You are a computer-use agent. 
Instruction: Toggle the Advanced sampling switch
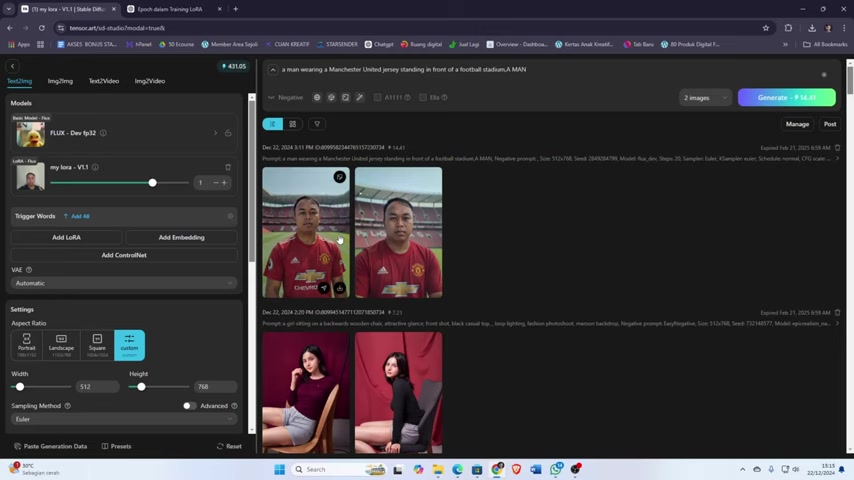(x=188, y=406)
